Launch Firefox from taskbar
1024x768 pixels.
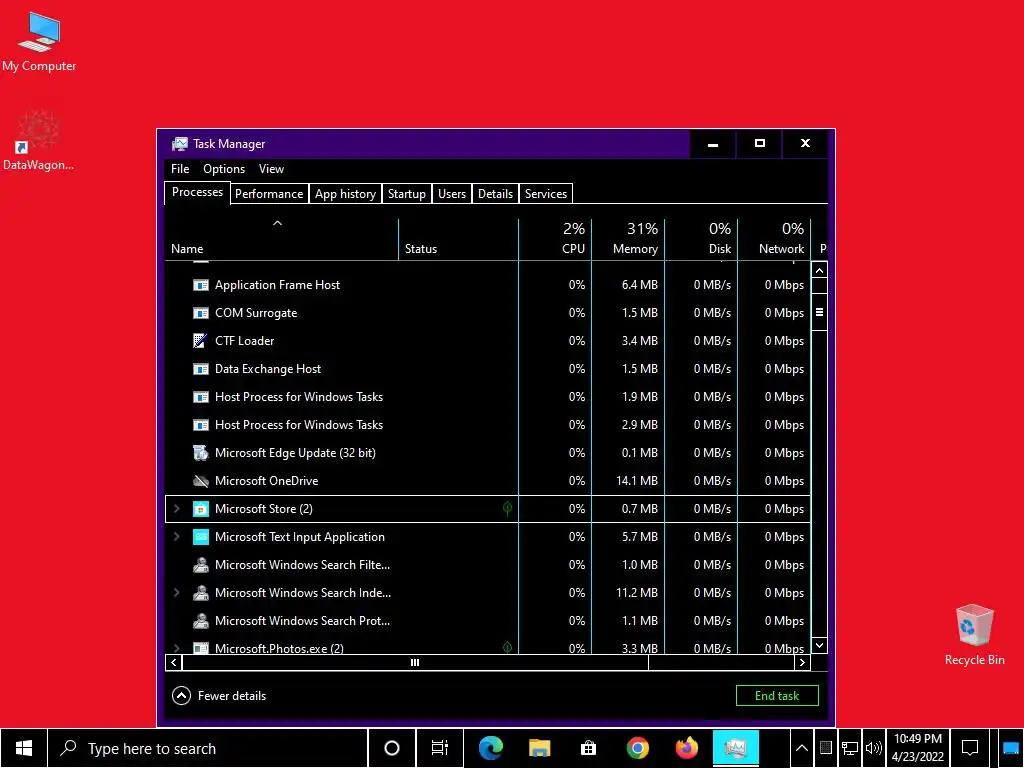[x=686, y=748]
